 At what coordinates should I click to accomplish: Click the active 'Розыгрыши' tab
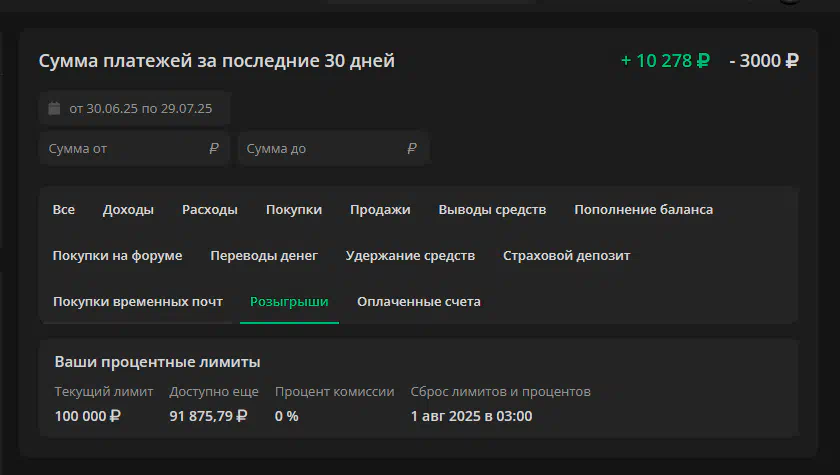(289, 301)
